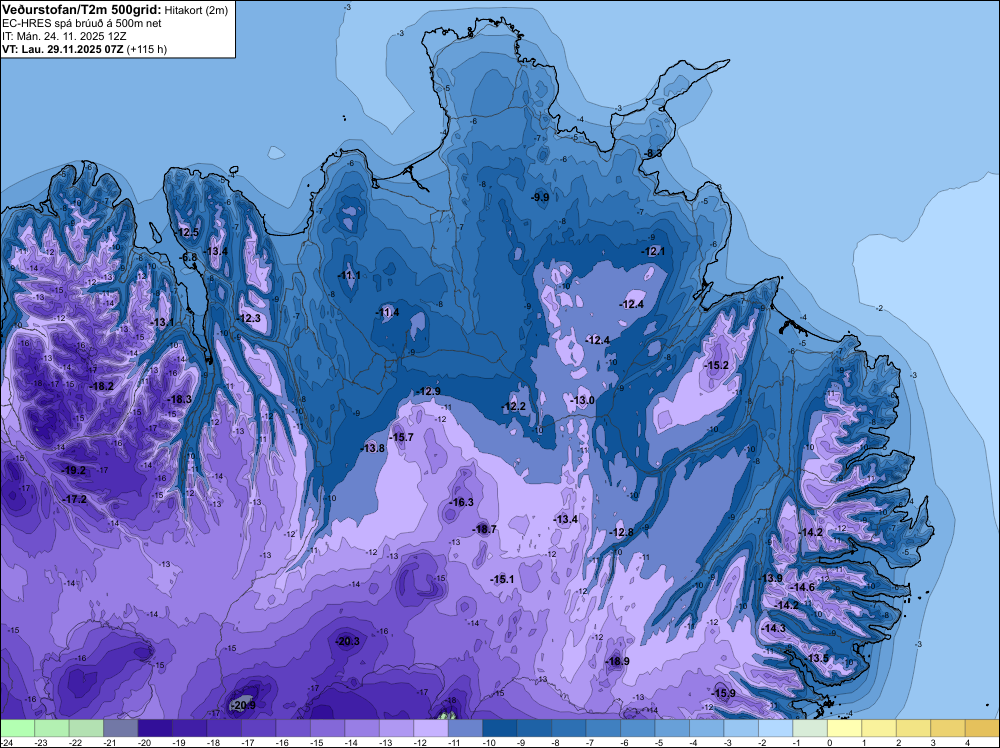Click the -13.1 temperature label
Image resolution: width=1000 pixels, height=748 pixels.
(x=163, y=322)
